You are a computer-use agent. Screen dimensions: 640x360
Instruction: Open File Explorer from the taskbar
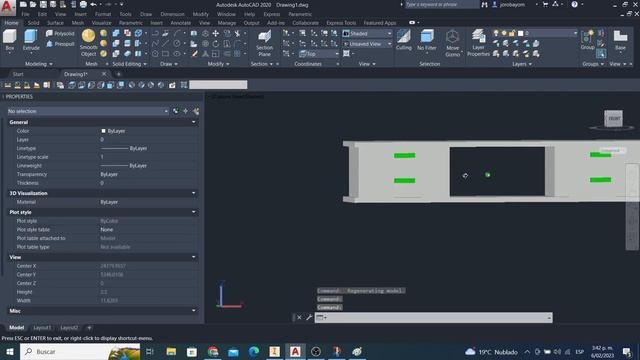click(x=171, y=351)
